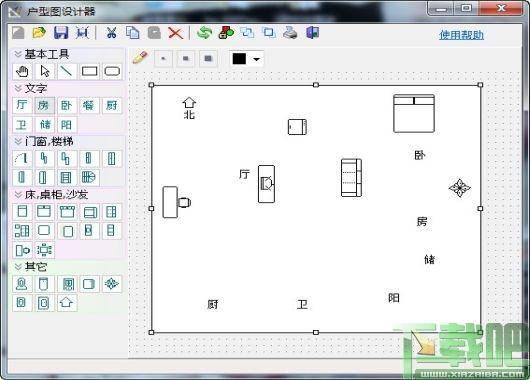
Task: Collapse the 床,桌柜,沙发 section
Action: [18, 194]
